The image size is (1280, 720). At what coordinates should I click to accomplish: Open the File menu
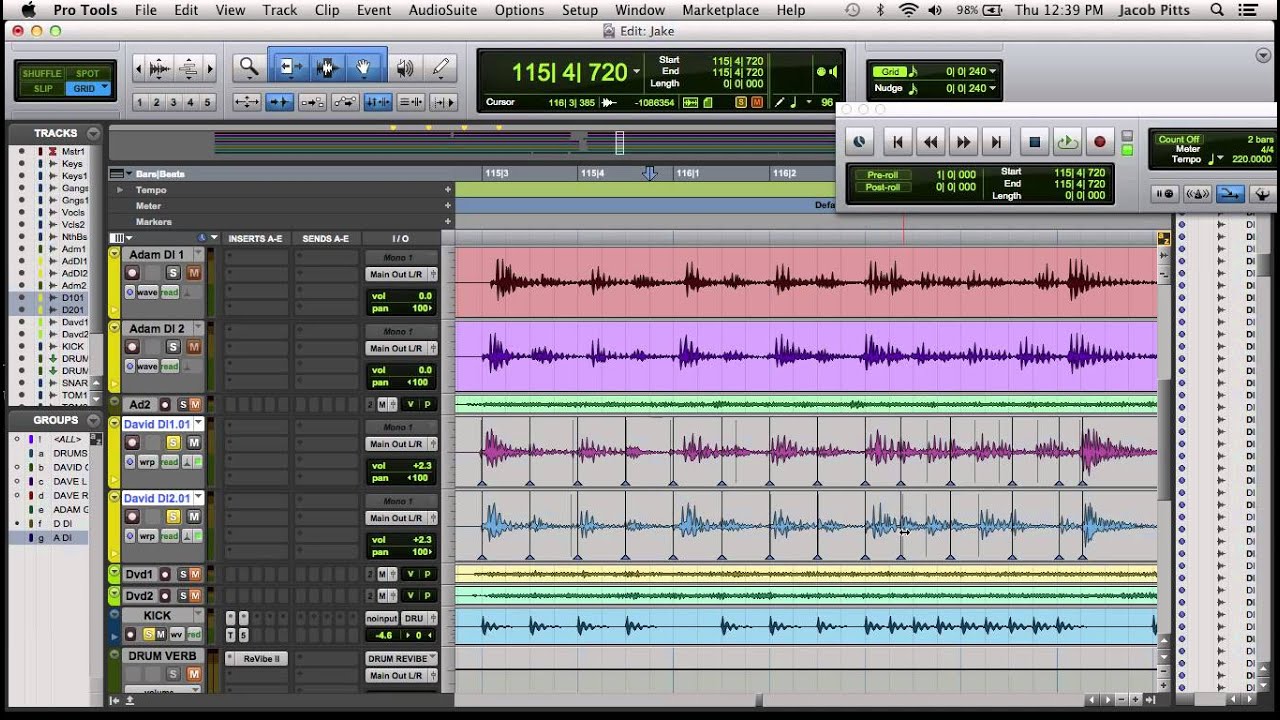pos(146,10)
